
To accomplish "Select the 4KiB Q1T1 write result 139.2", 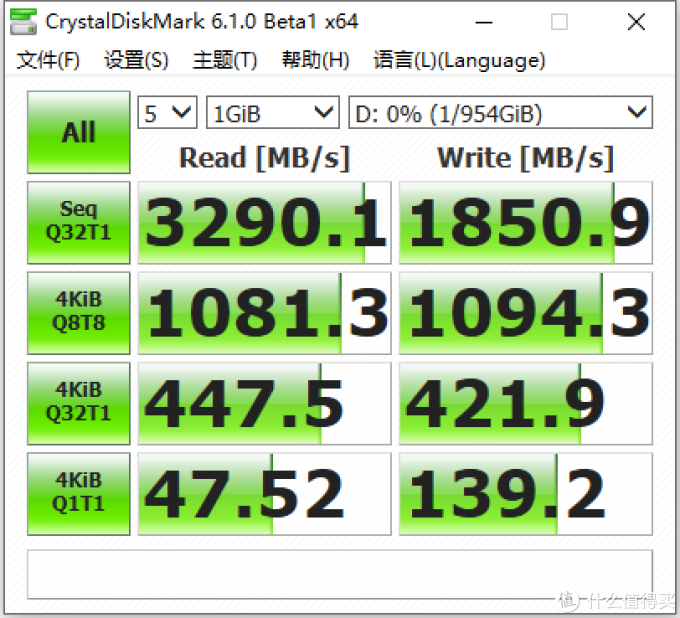I will (526, 494).
